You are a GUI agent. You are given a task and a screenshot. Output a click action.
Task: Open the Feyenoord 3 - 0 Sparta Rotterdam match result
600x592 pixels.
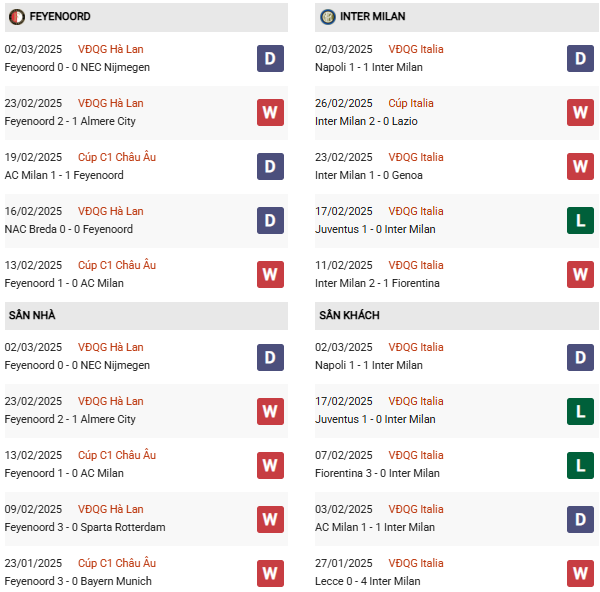click(85, 527)
